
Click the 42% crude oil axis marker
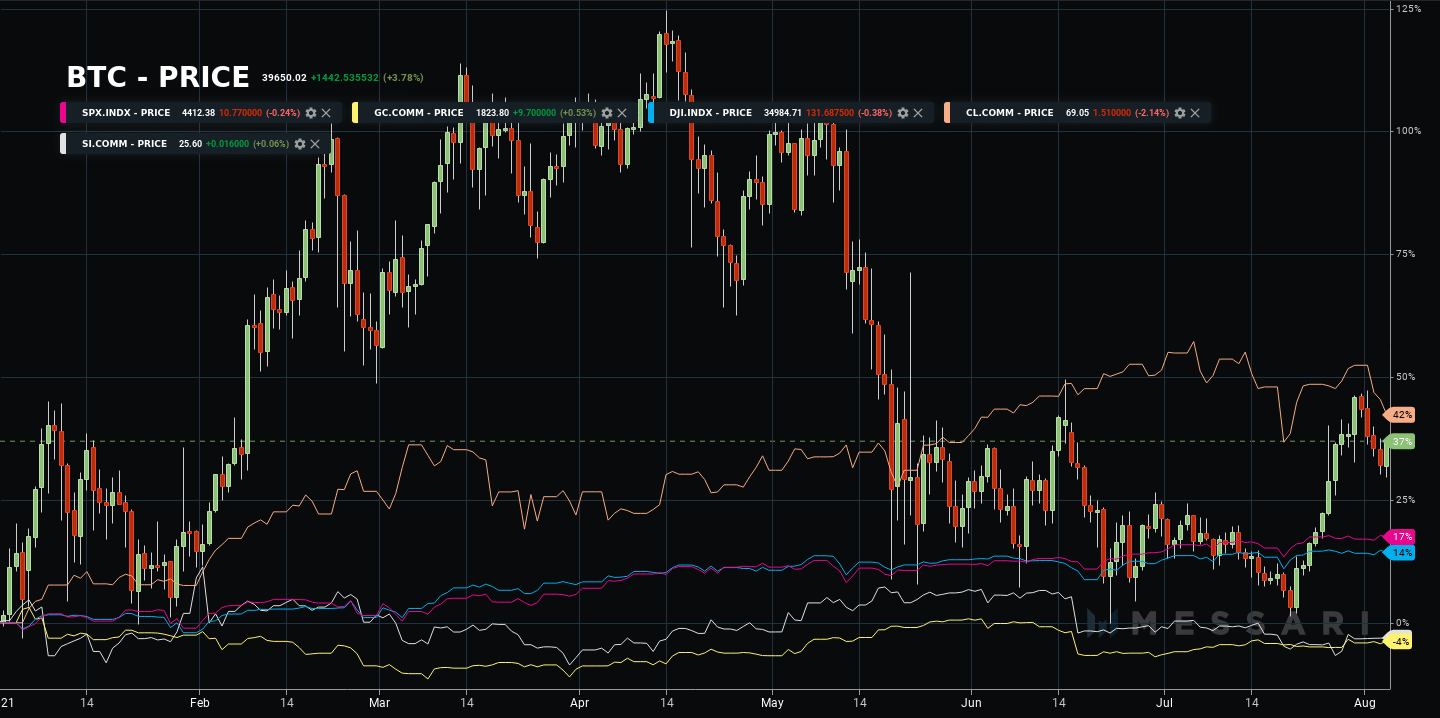pos(1400,414)
